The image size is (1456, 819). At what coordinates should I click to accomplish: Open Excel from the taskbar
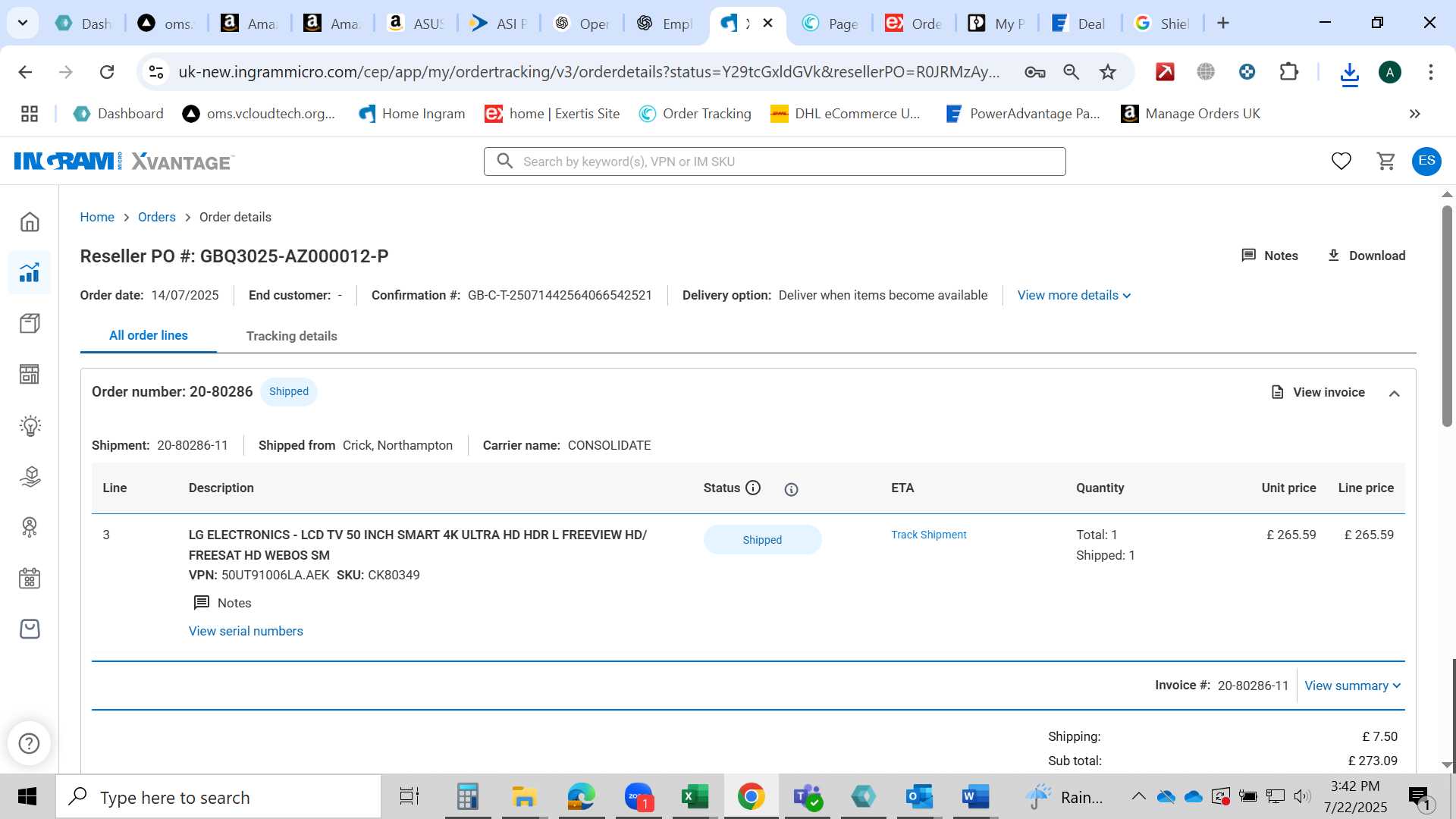click(695, 797)
